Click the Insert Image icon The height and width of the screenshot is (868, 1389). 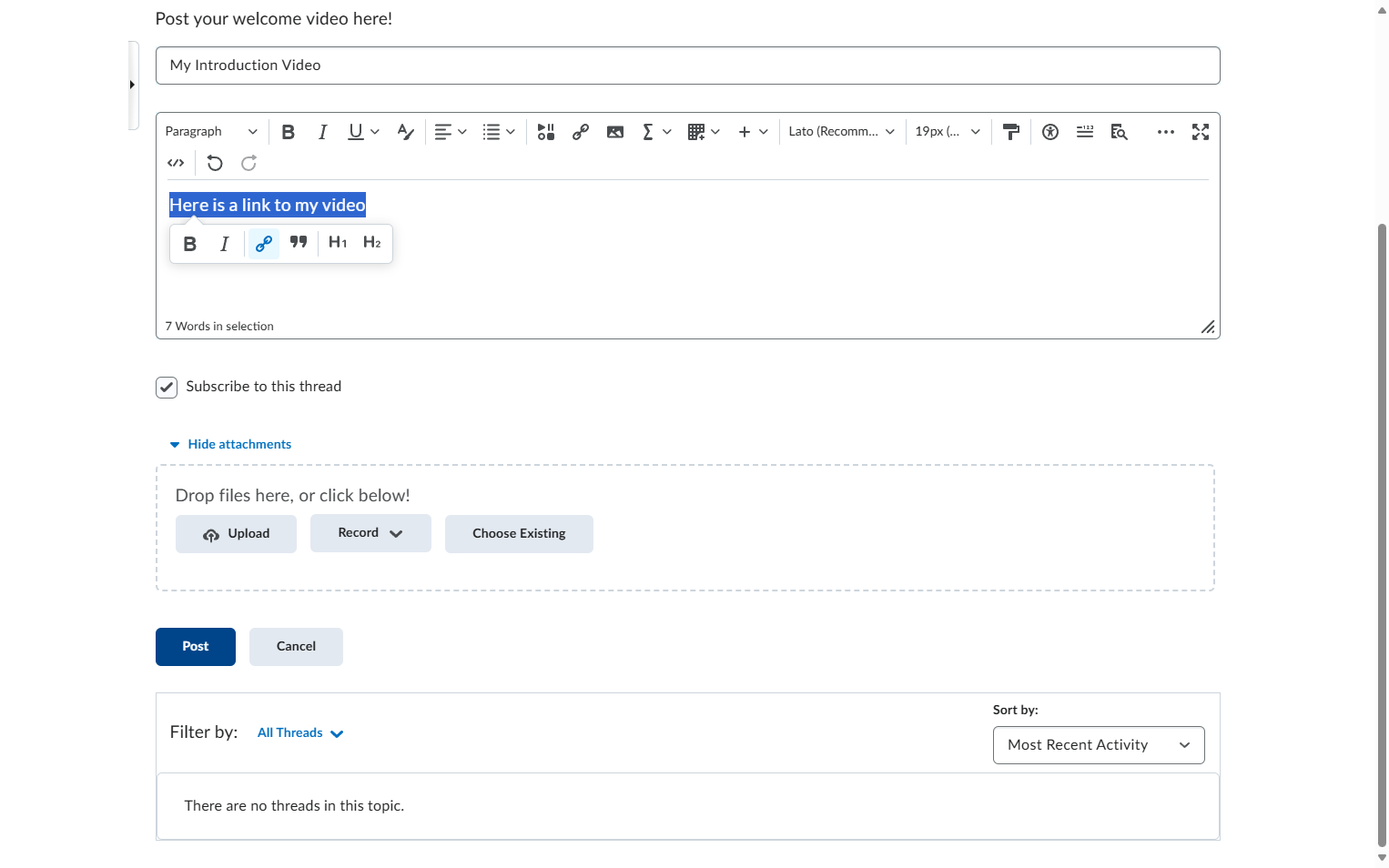(x=615, y=132)
